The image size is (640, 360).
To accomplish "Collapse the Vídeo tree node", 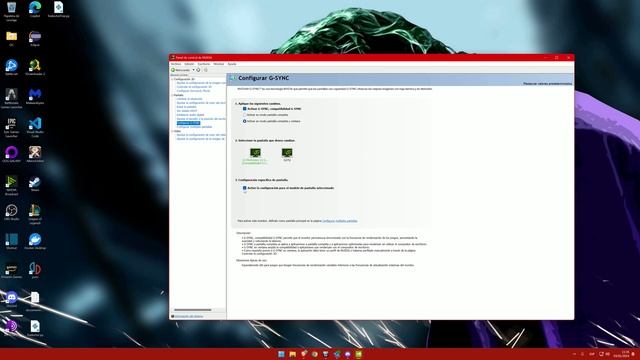I will (172, 131).
